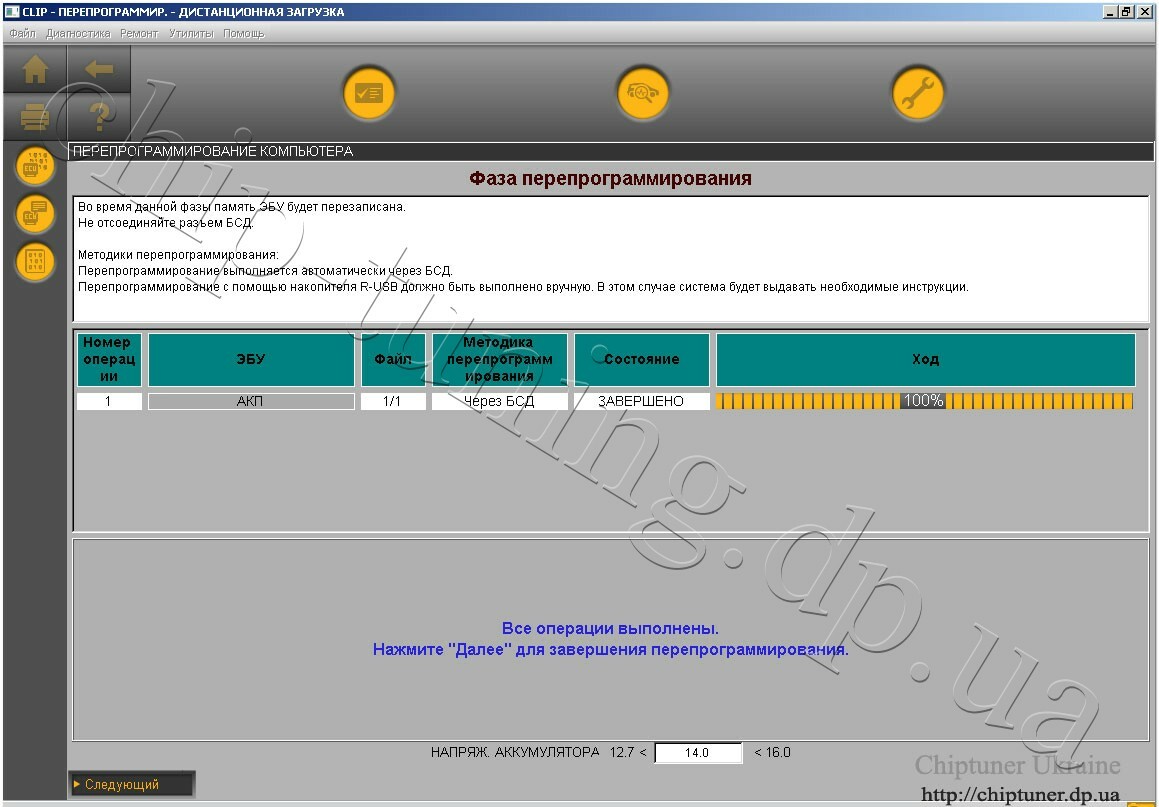Click the Следующий button
This screenshot has width=1159, height=807.
coord(132,784)
